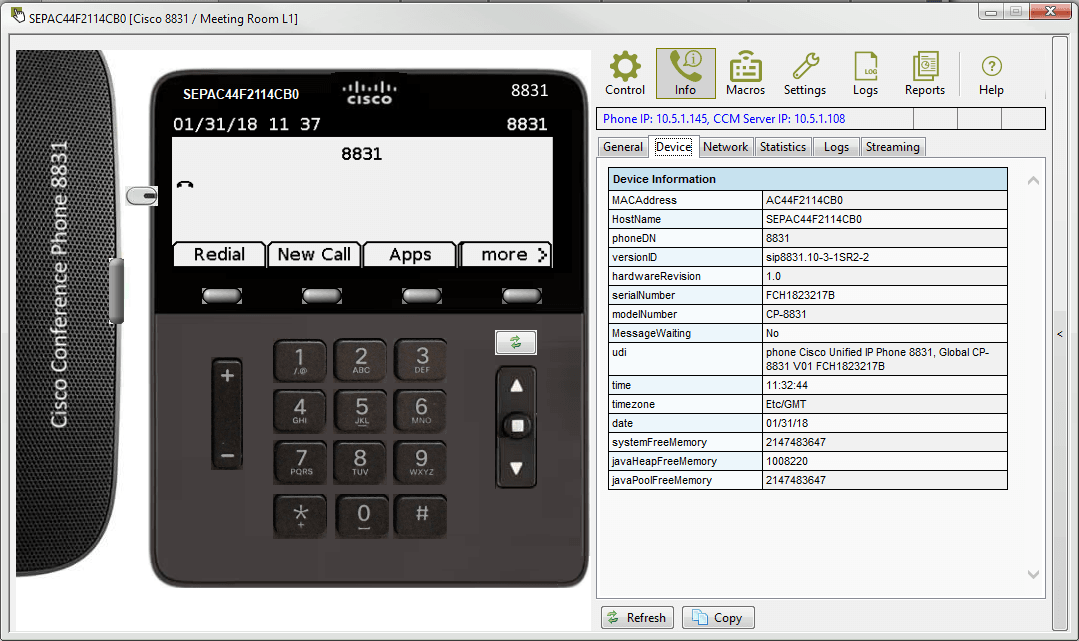Click the green refresh screen icon
Screen dimensions: 1079x641
[515, 342]
